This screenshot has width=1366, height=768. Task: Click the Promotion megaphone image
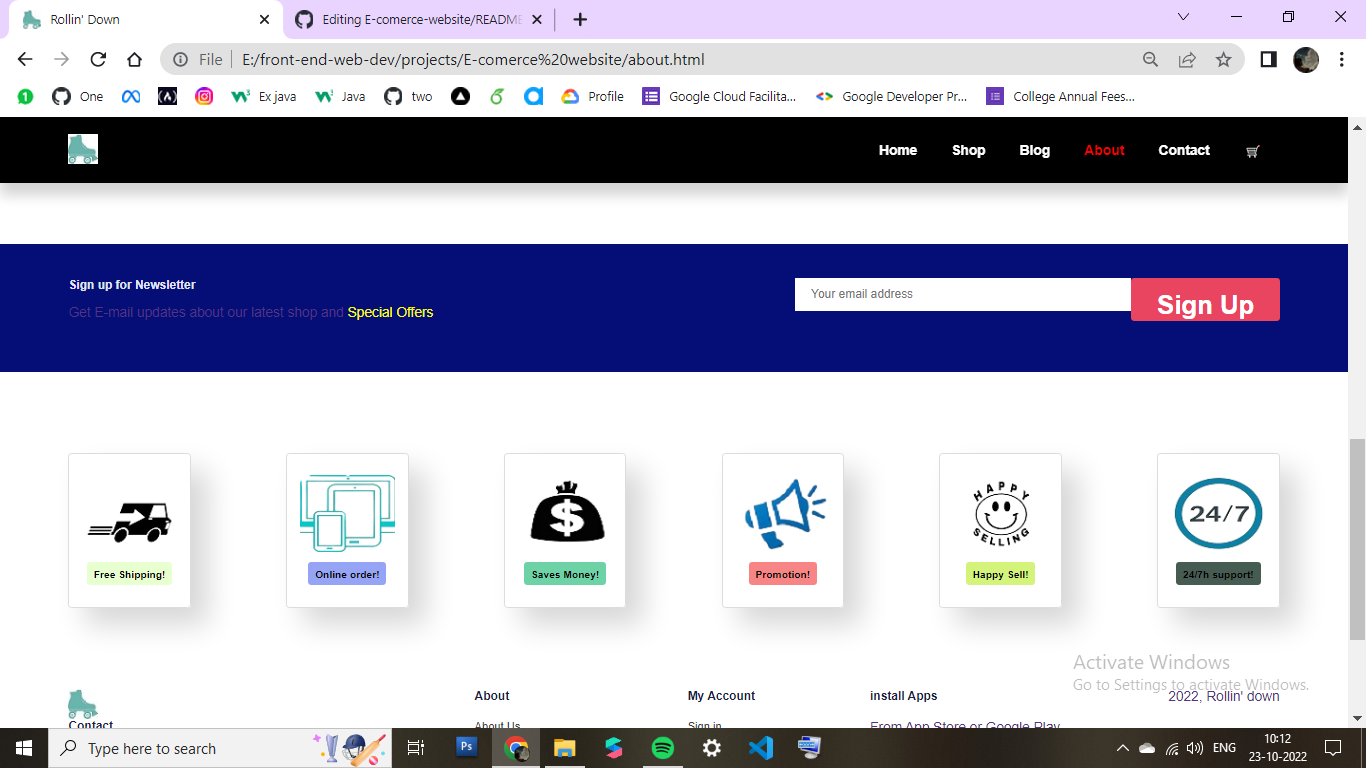[783, 512]
